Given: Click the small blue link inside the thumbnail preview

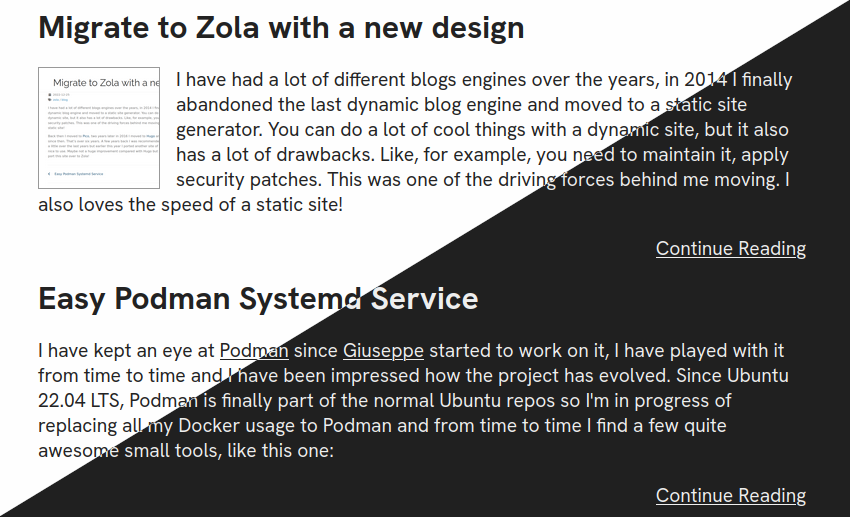Looking at the screenshot, I should 78,174.
